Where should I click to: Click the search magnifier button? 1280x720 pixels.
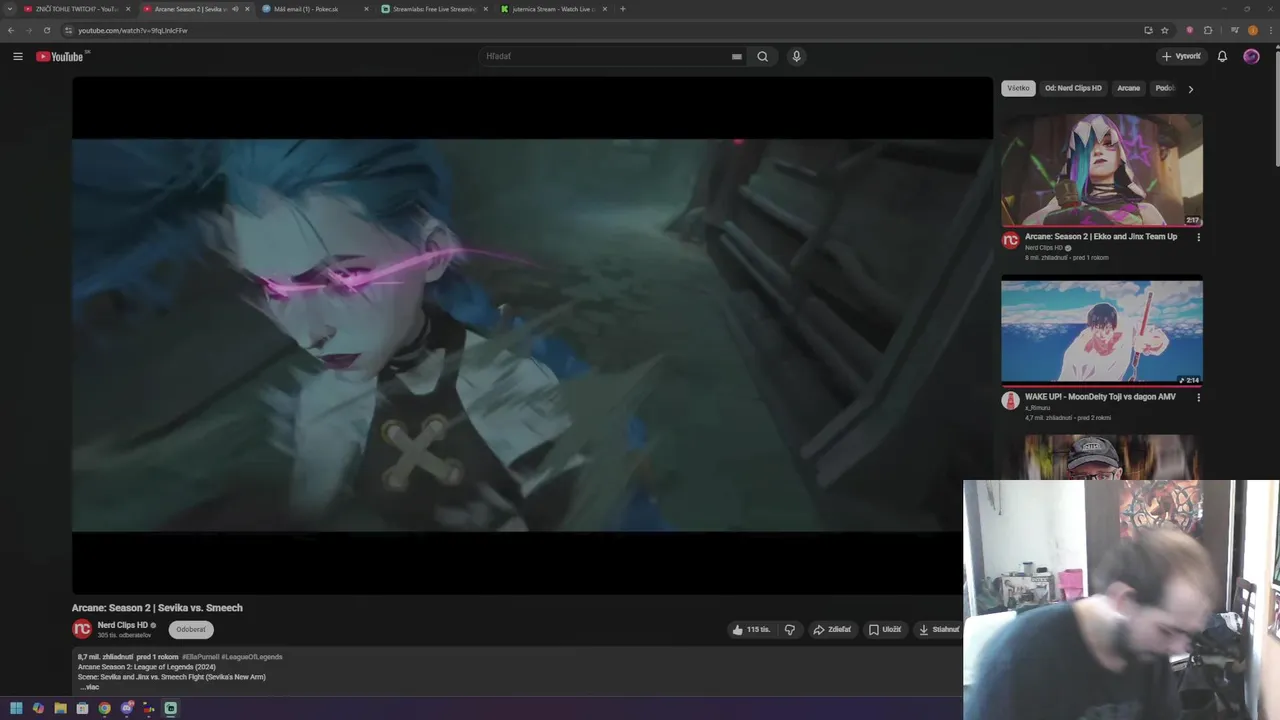[762, 56]
